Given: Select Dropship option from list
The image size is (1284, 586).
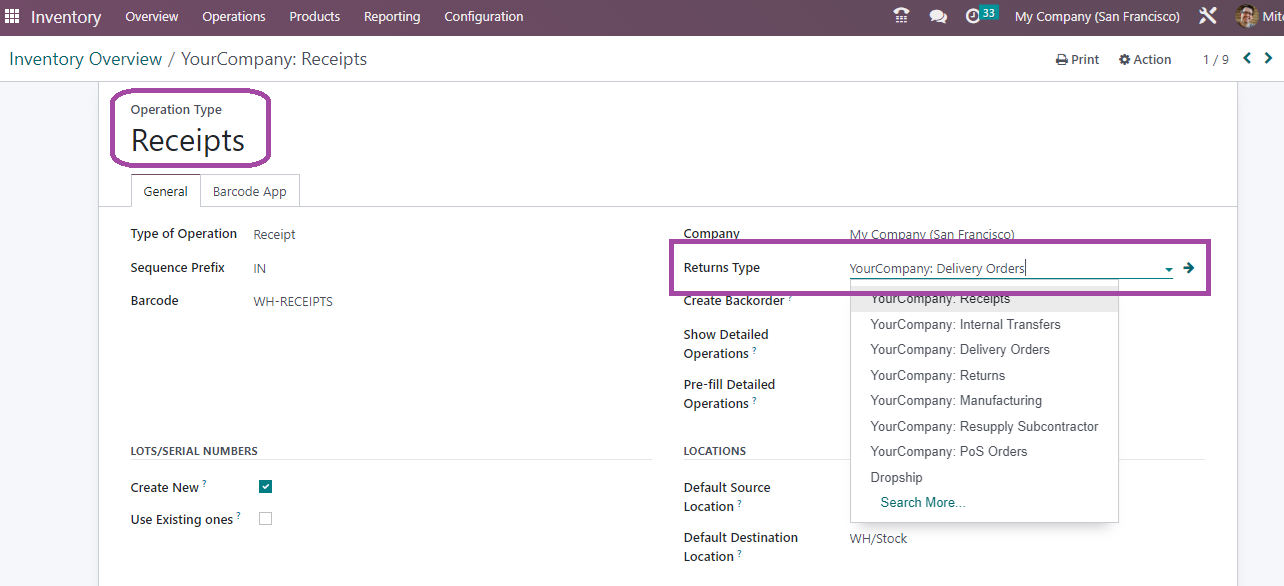Looking at the screenshot, I should (984, 477).
